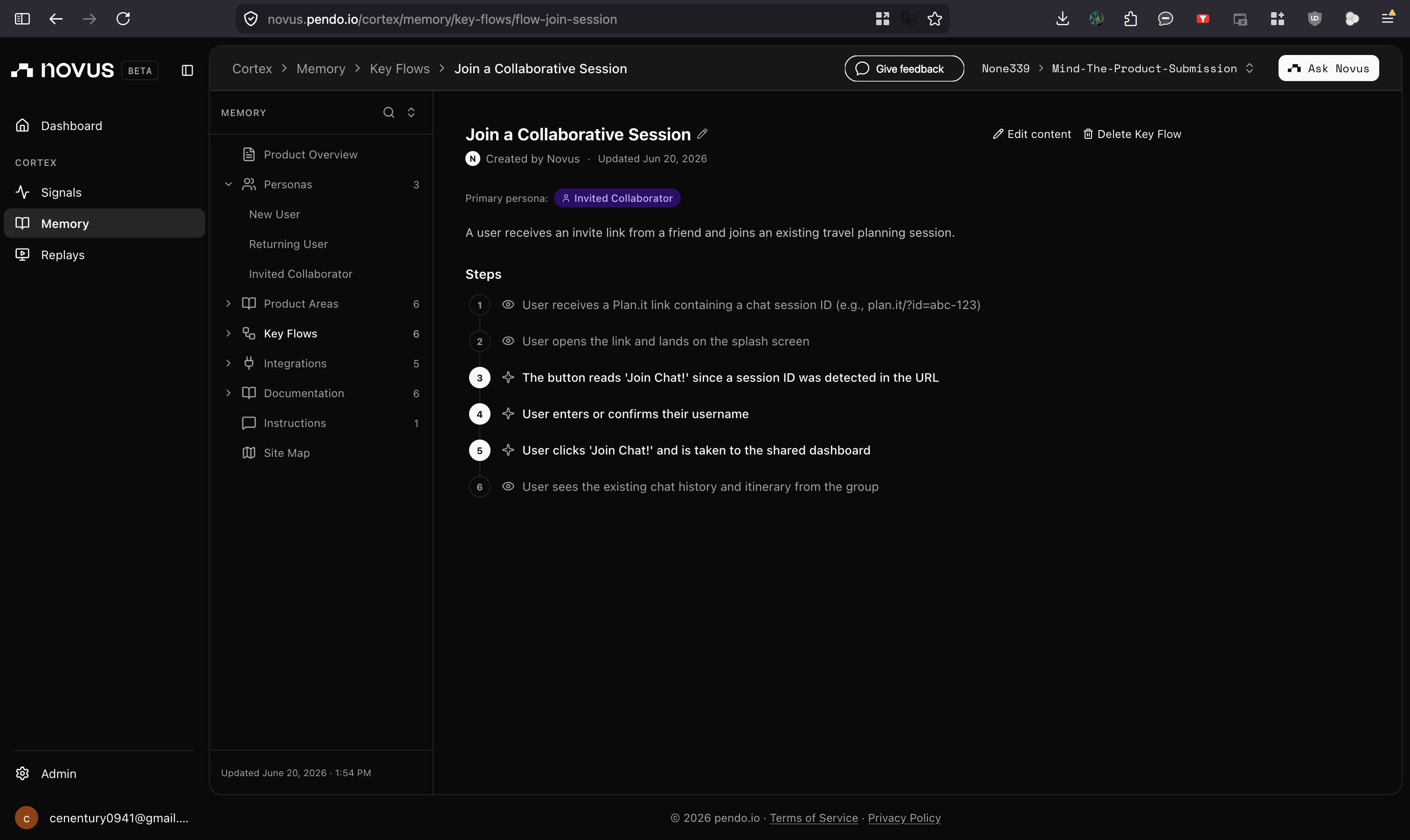Click None339 organization breadcrumb
Viewport: 1410px width, 840px height.
(1005, 69)
